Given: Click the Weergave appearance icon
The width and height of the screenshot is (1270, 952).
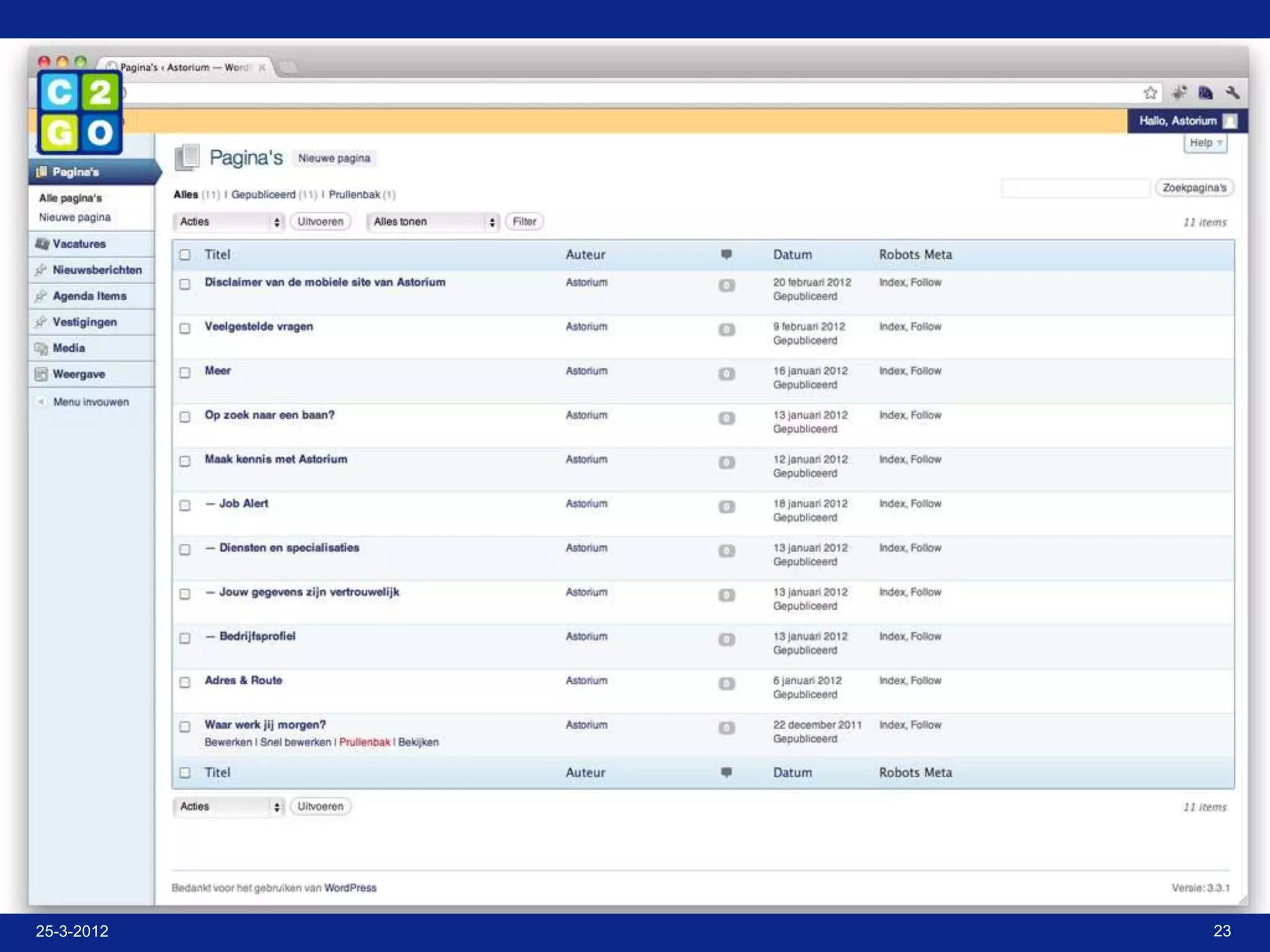Looking at the screenshot, I should [42, 374].
